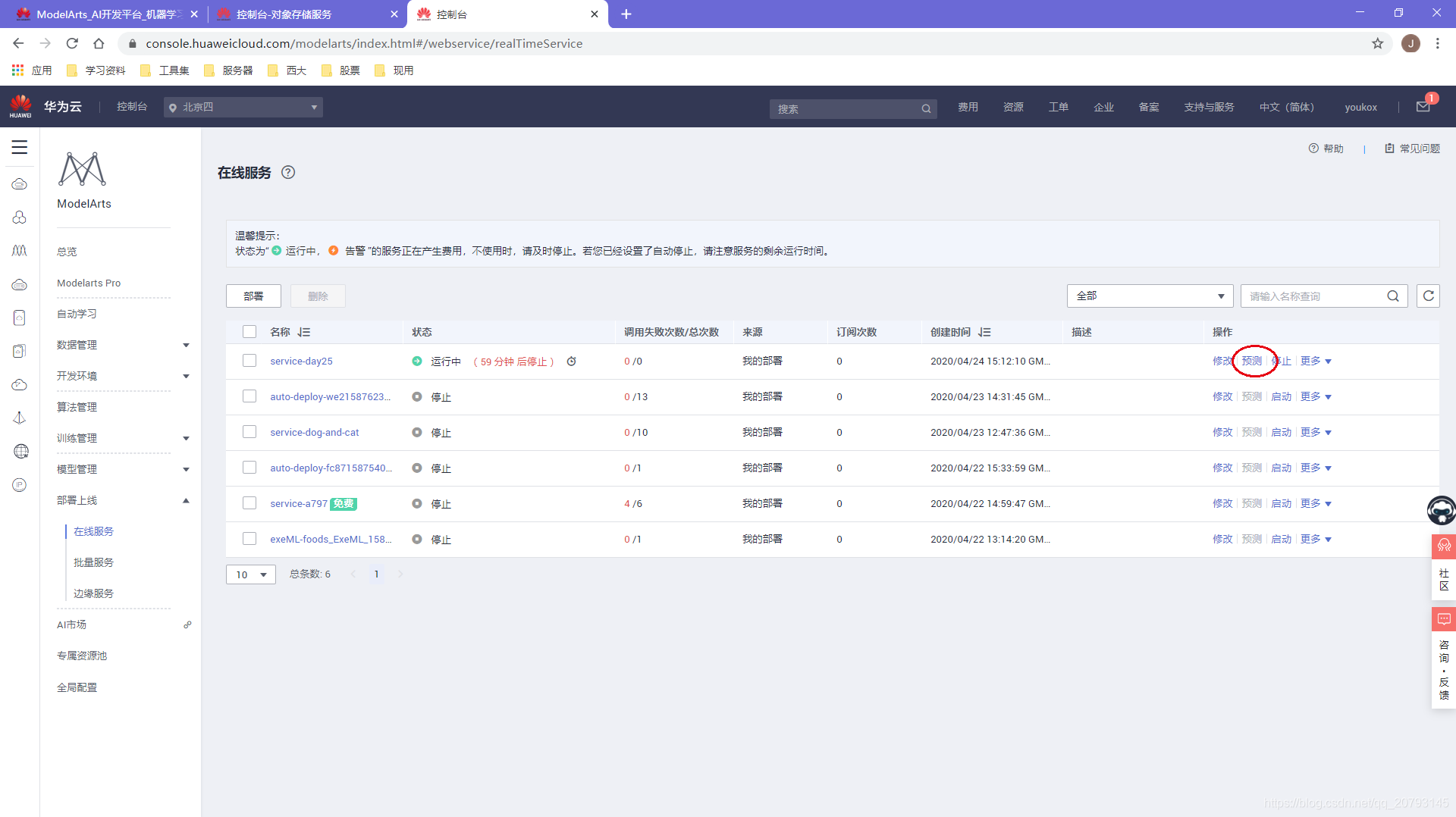Open the 更多 menu for service-a797
Image resolution: width=1456 pixels, height=817 pixels.
pos(1316,503)
